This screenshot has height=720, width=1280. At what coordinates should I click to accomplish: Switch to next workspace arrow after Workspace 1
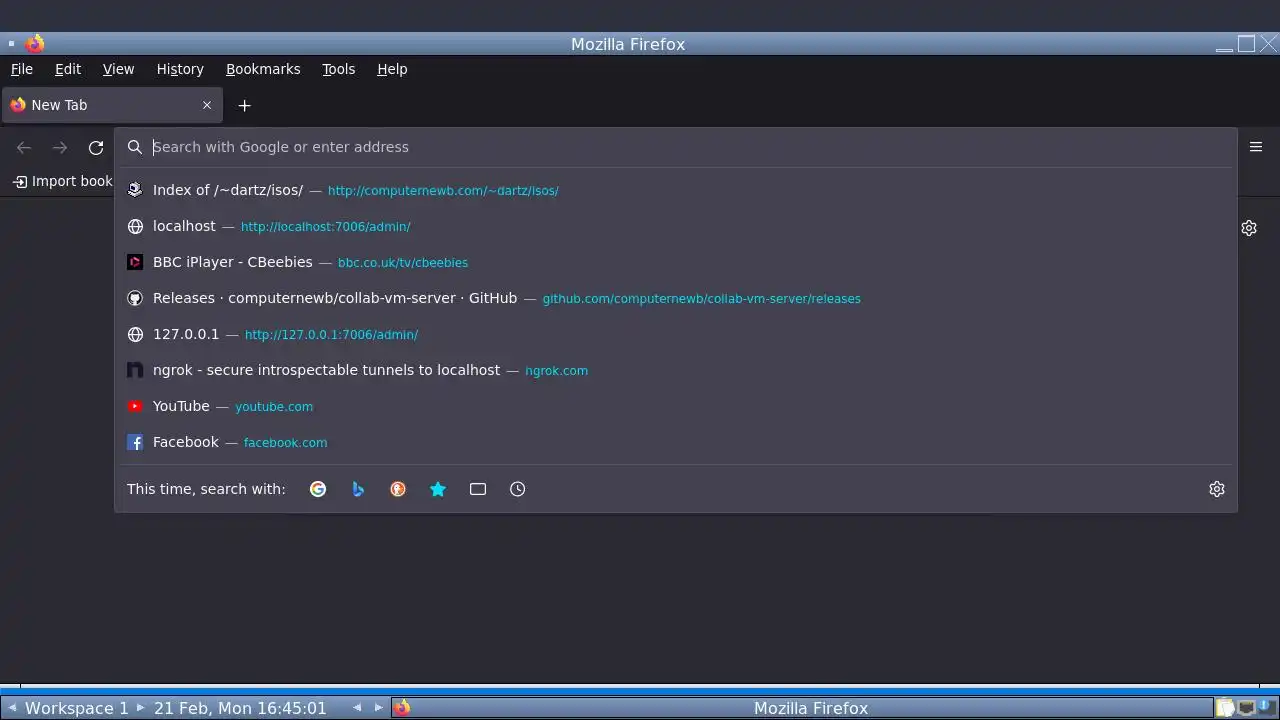click(140, 708)
